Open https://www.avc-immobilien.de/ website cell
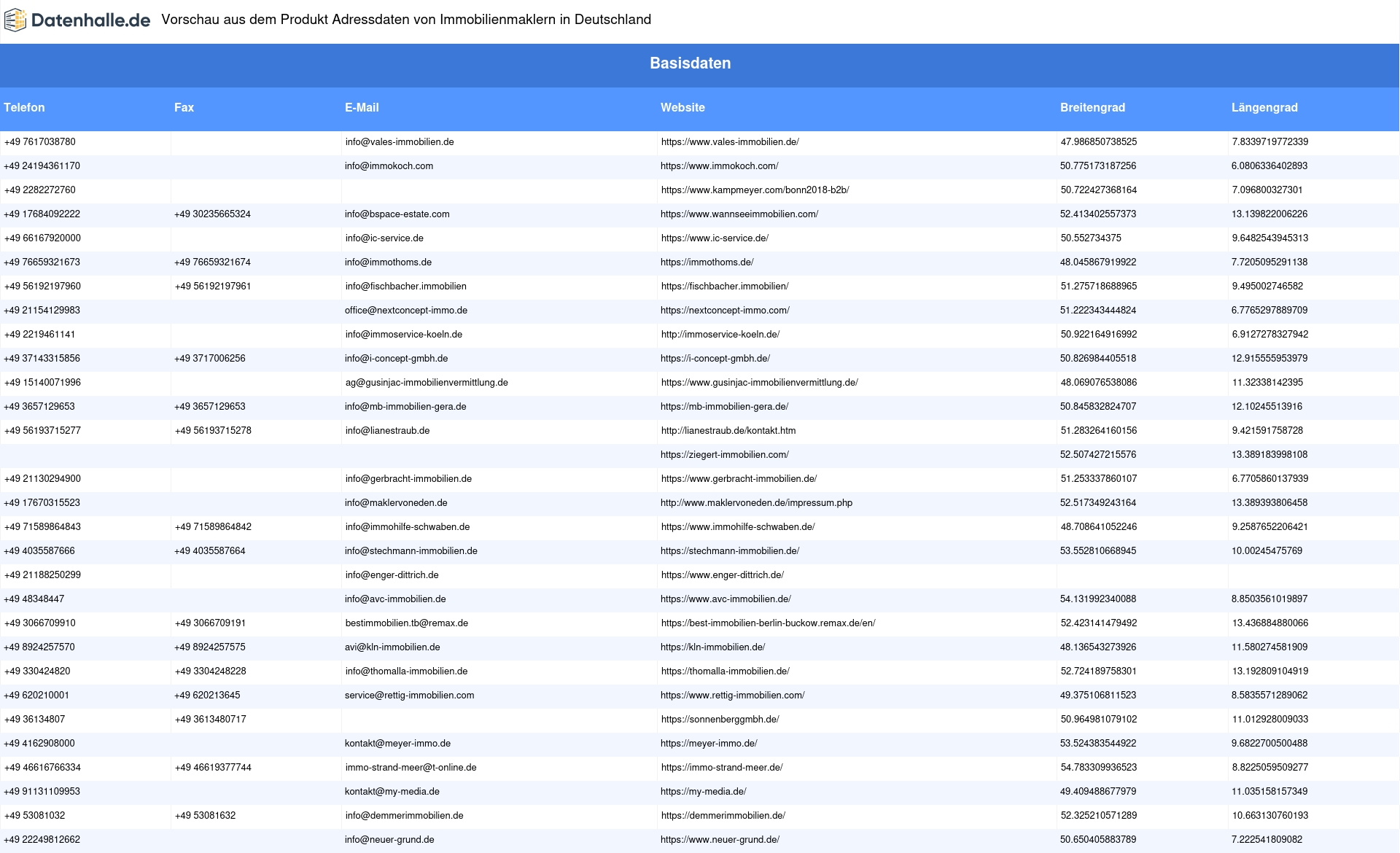The height and width of the screenshot is (853, 1400). [726, 599]
